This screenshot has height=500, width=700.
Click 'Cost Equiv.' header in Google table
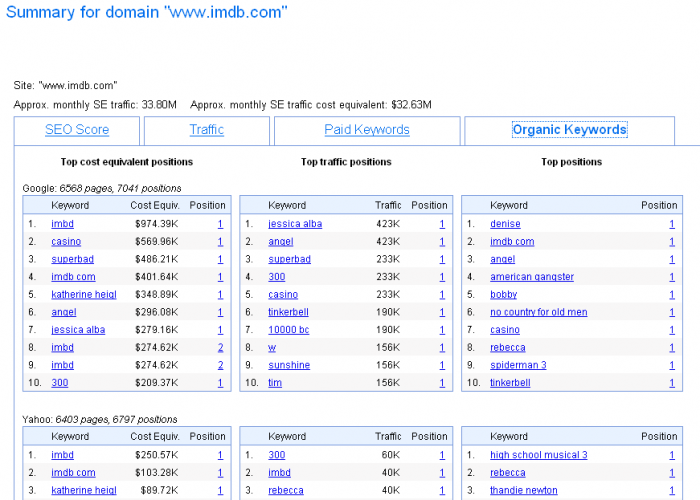tap(155, 205)
